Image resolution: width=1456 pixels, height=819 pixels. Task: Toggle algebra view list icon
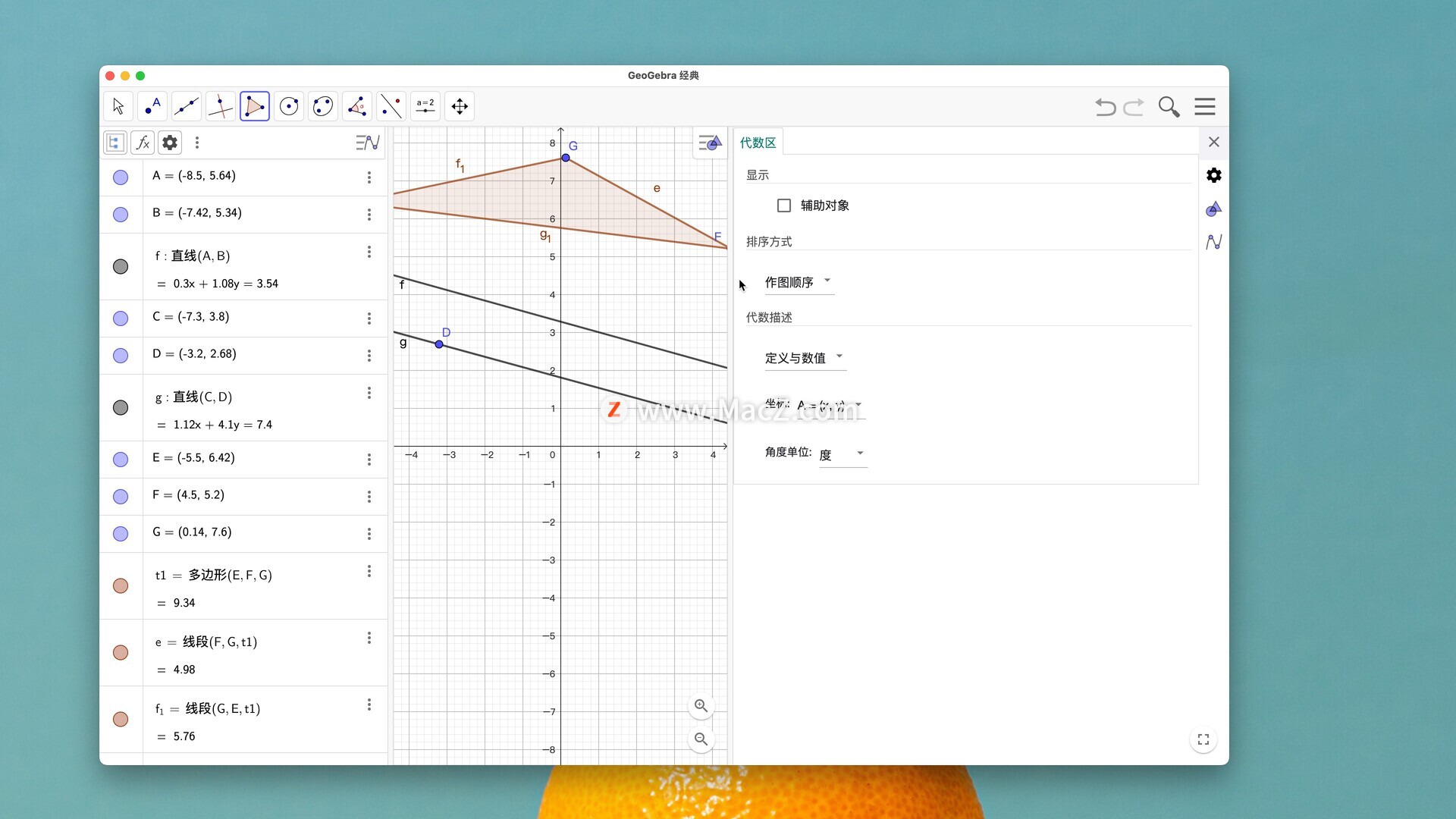coord(115,143)
